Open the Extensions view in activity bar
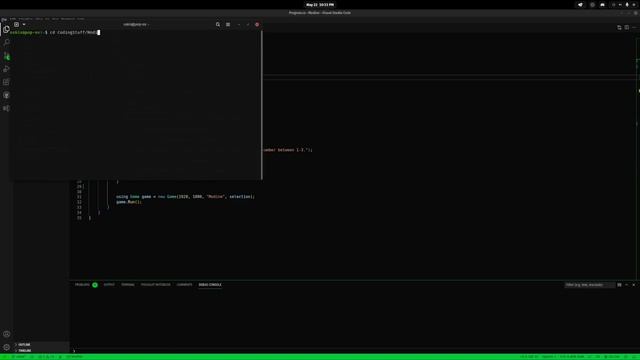The height and width of the screenshot is (360, 640). click(x=6, y=82)
